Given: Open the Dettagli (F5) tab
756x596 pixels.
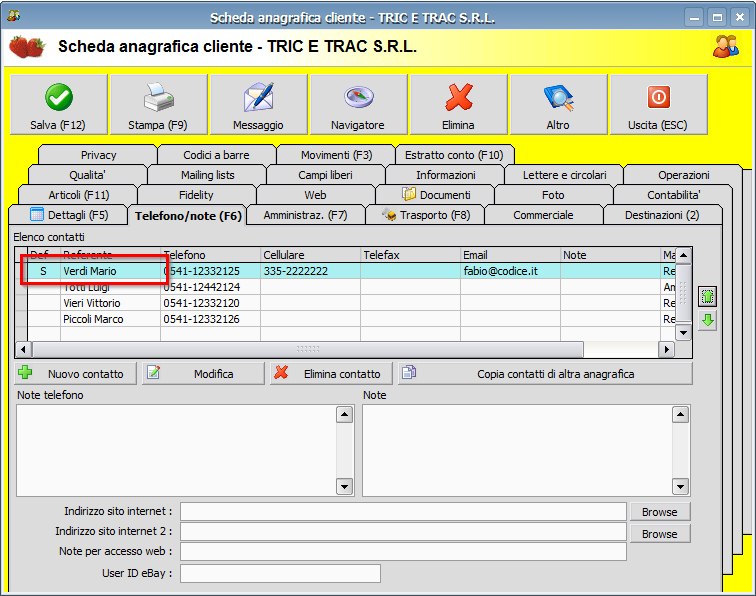Looking at the screenshot, I should (x=68, y=215).
